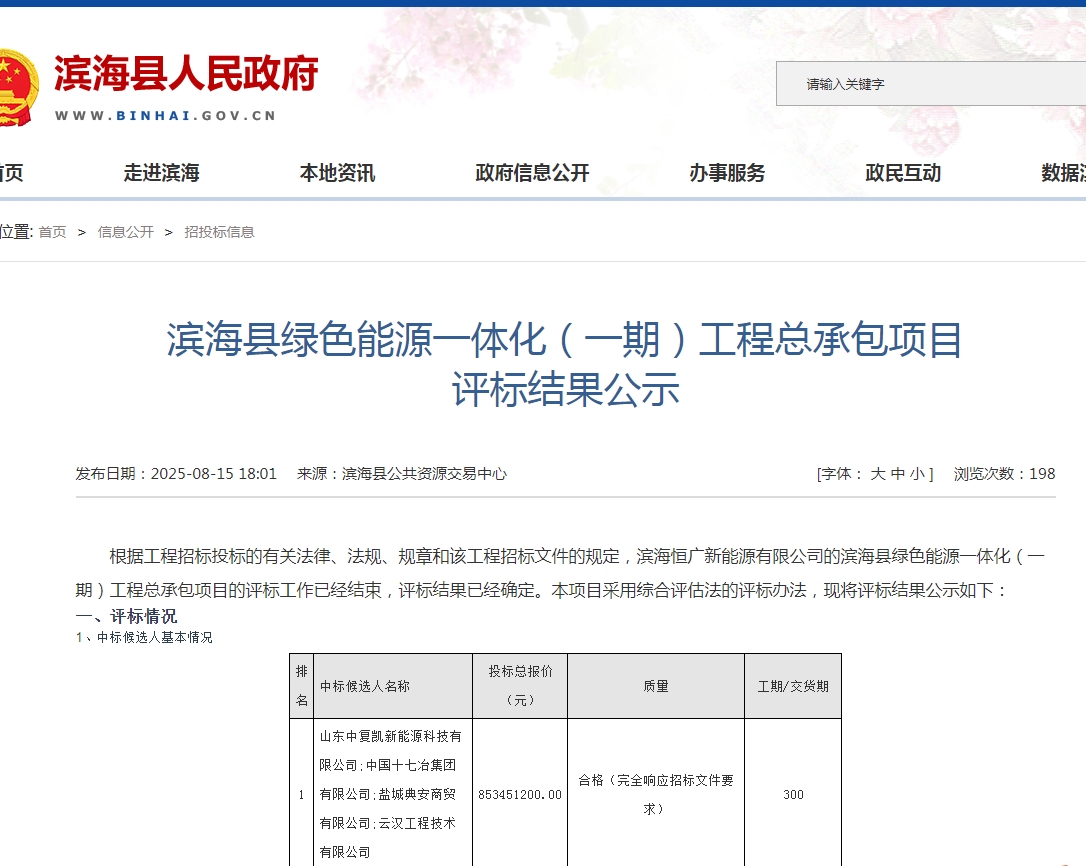1086x866 pixels.
Task: Go to 首页 in the breadcrumb
Action: [x=53, y=232]
